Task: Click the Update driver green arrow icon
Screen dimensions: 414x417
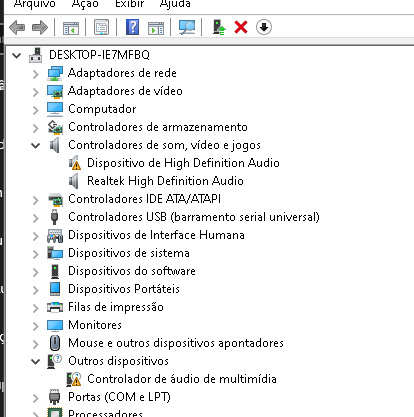Action: coord(219,27)
